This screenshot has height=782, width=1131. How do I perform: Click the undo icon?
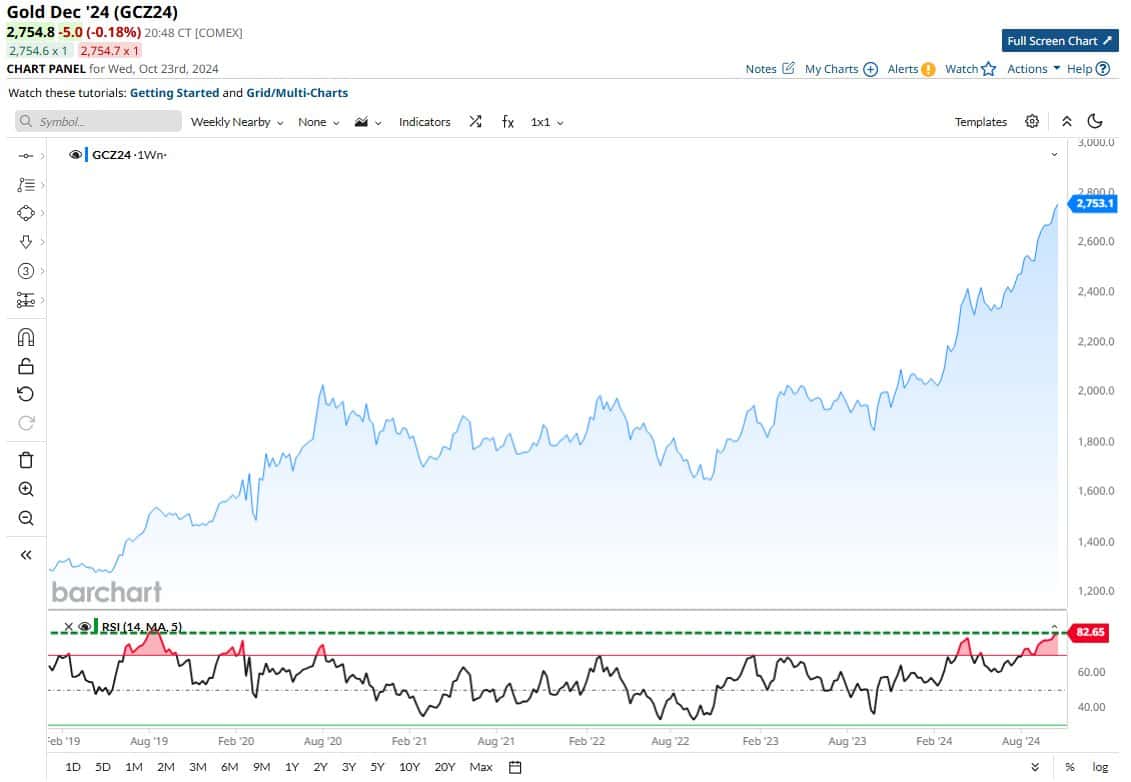pos(25,393)
